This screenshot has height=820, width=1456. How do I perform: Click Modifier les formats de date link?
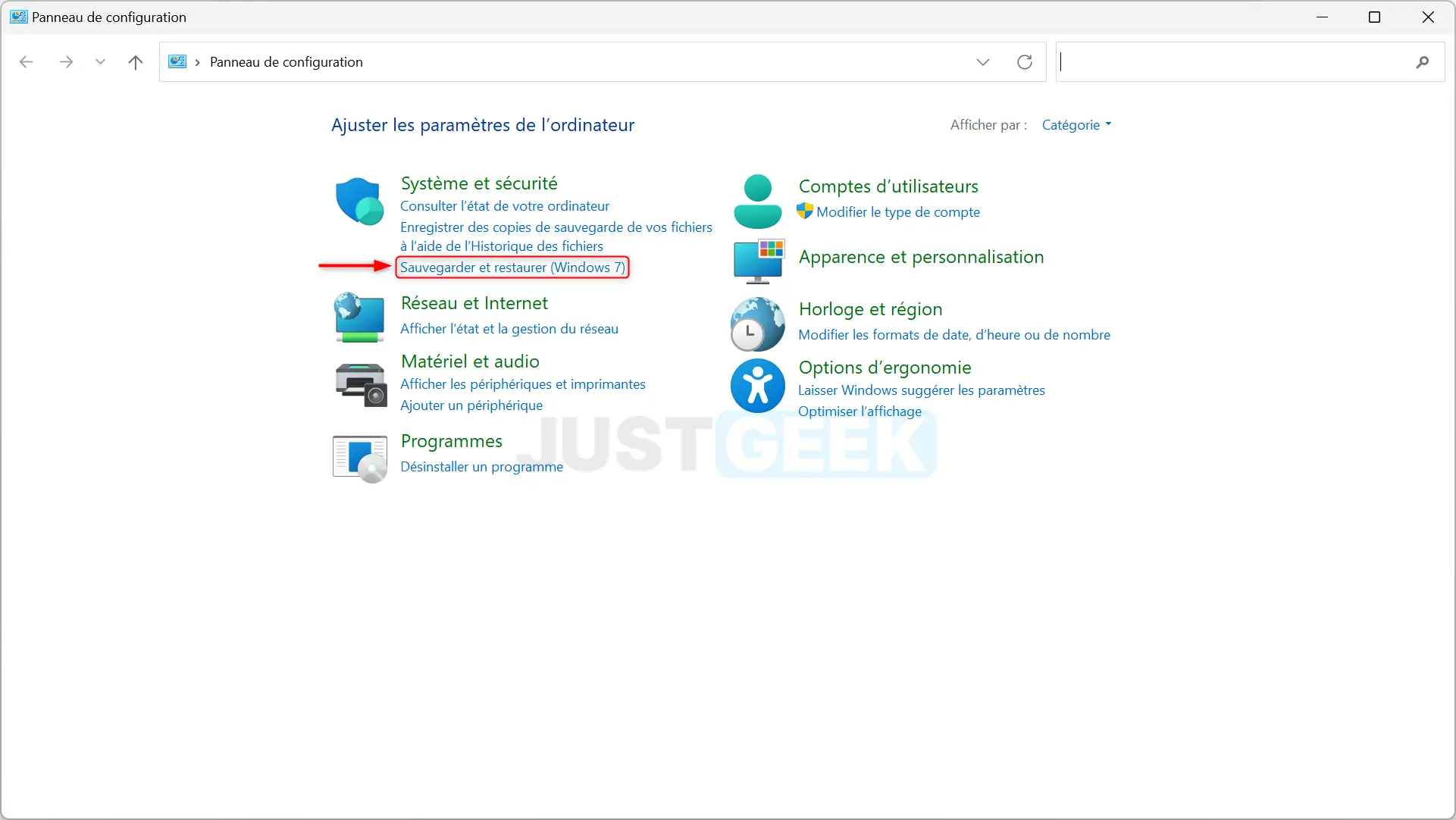coord(954,335)
